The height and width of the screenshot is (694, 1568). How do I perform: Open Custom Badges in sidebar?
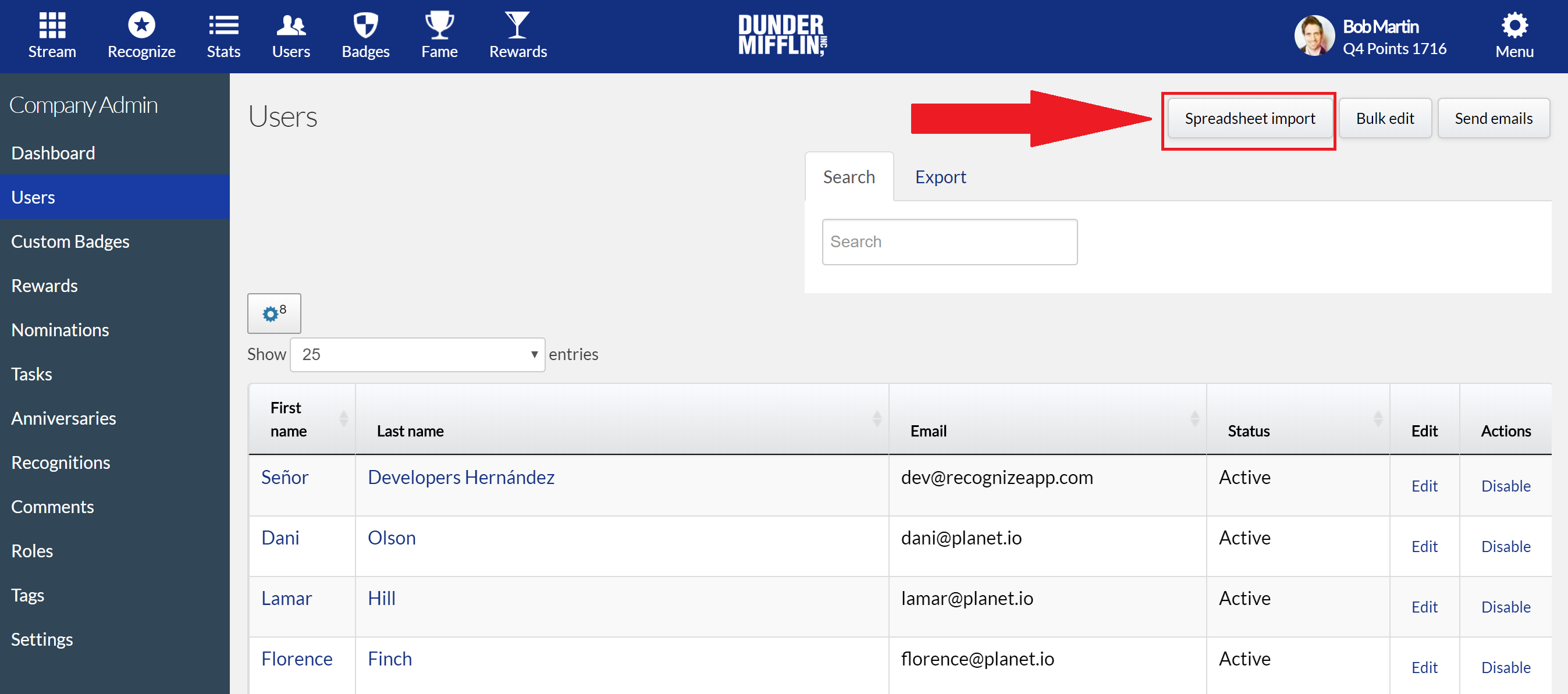click(115, 241)
